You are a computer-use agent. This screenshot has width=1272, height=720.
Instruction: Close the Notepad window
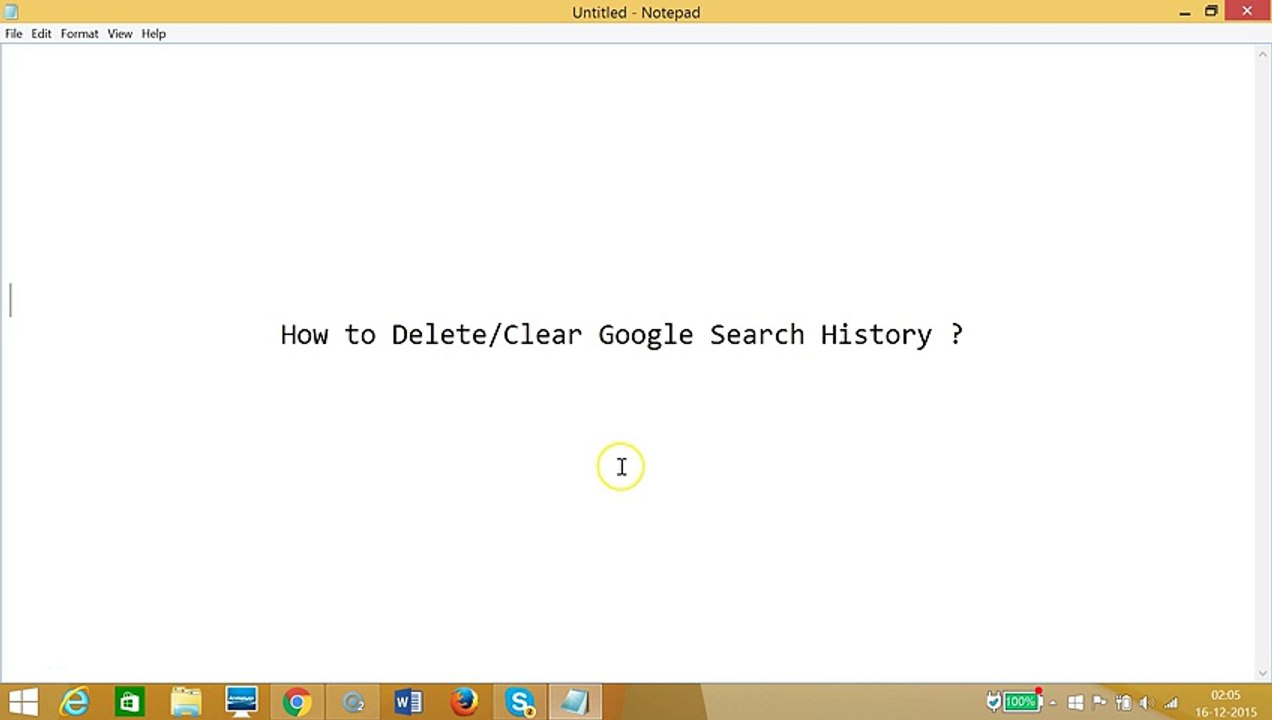(x=1248, y=11)
